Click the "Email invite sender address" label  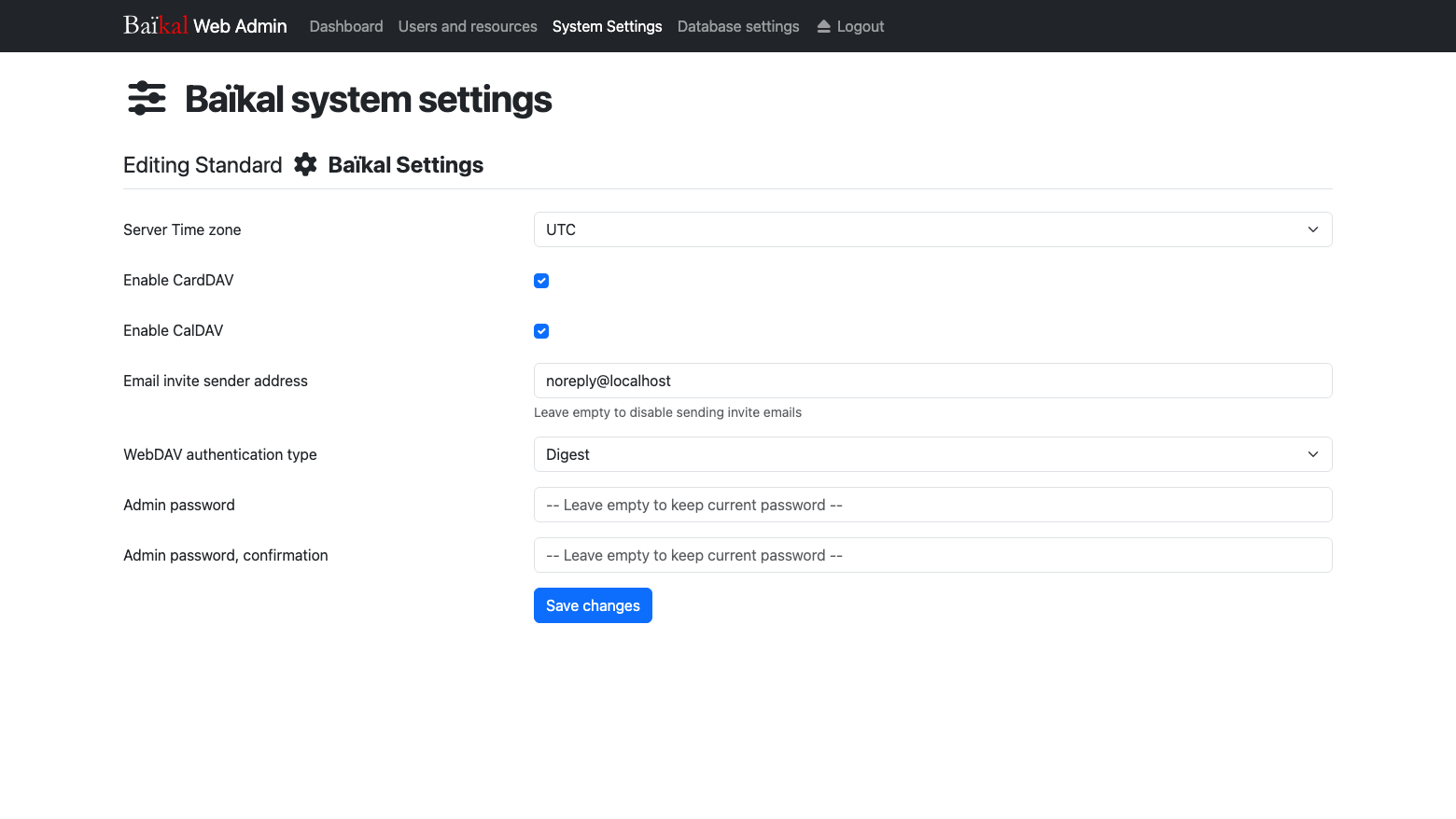coord(216,381)
